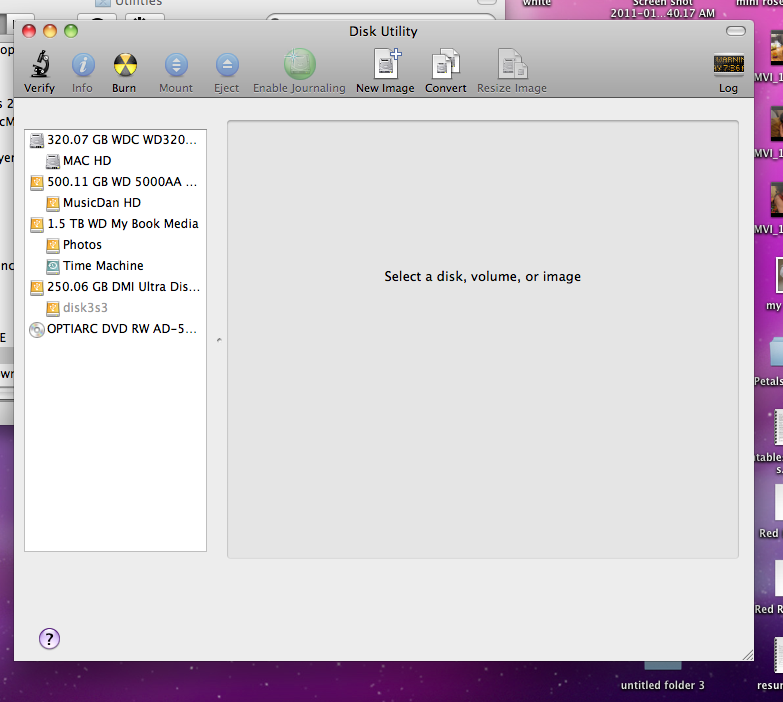Click the Enable Journaling icon
Viewport: 783px width, 702px height.
click(299, 64)
